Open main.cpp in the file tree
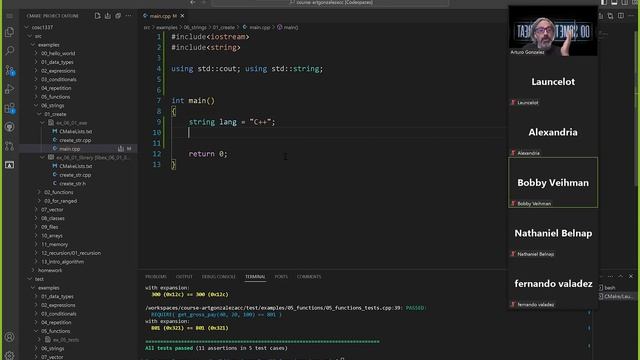The width and height of the screenshot is (640, 360). click(70, 149)
